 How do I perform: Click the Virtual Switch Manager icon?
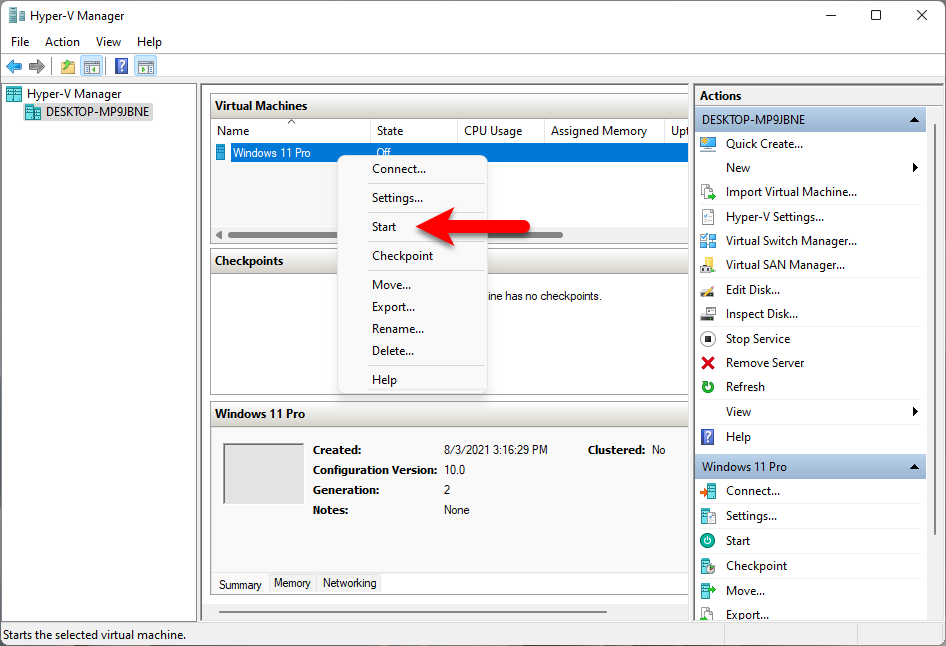[x=708, y=241]
